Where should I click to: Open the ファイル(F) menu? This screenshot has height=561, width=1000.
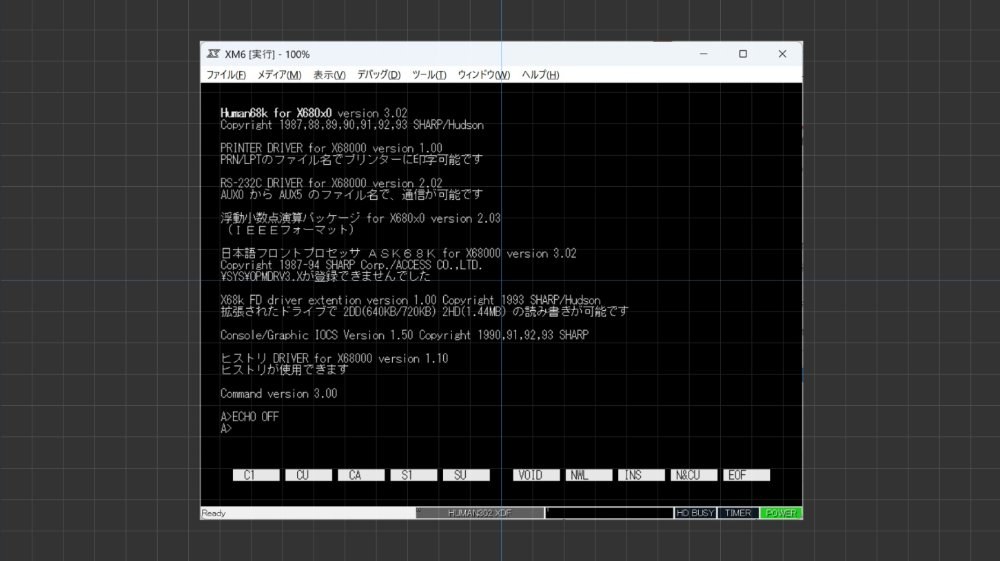[226, 75]
